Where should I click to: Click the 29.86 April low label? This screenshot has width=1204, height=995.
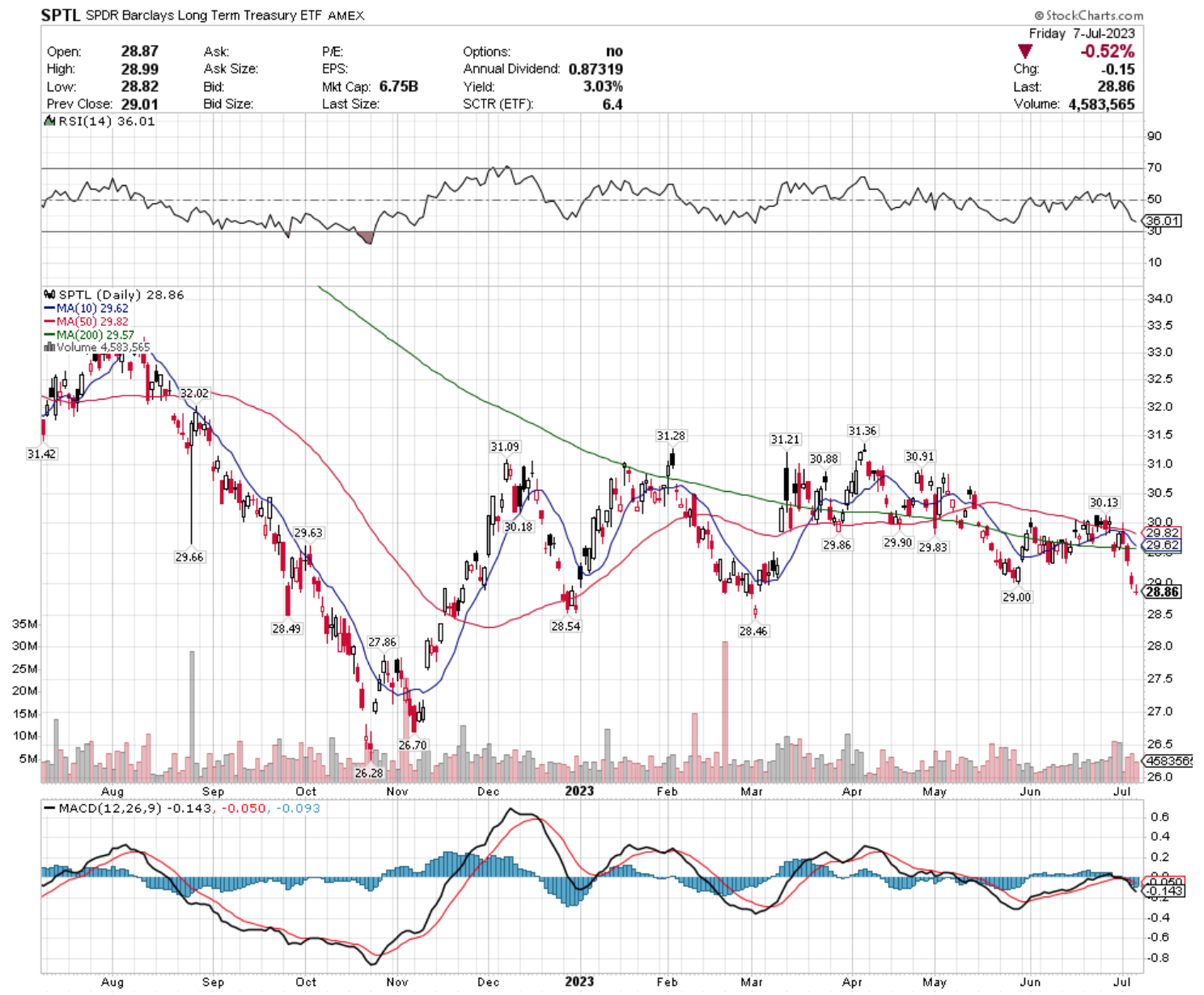pyautogui.click(x=837, y=545)
